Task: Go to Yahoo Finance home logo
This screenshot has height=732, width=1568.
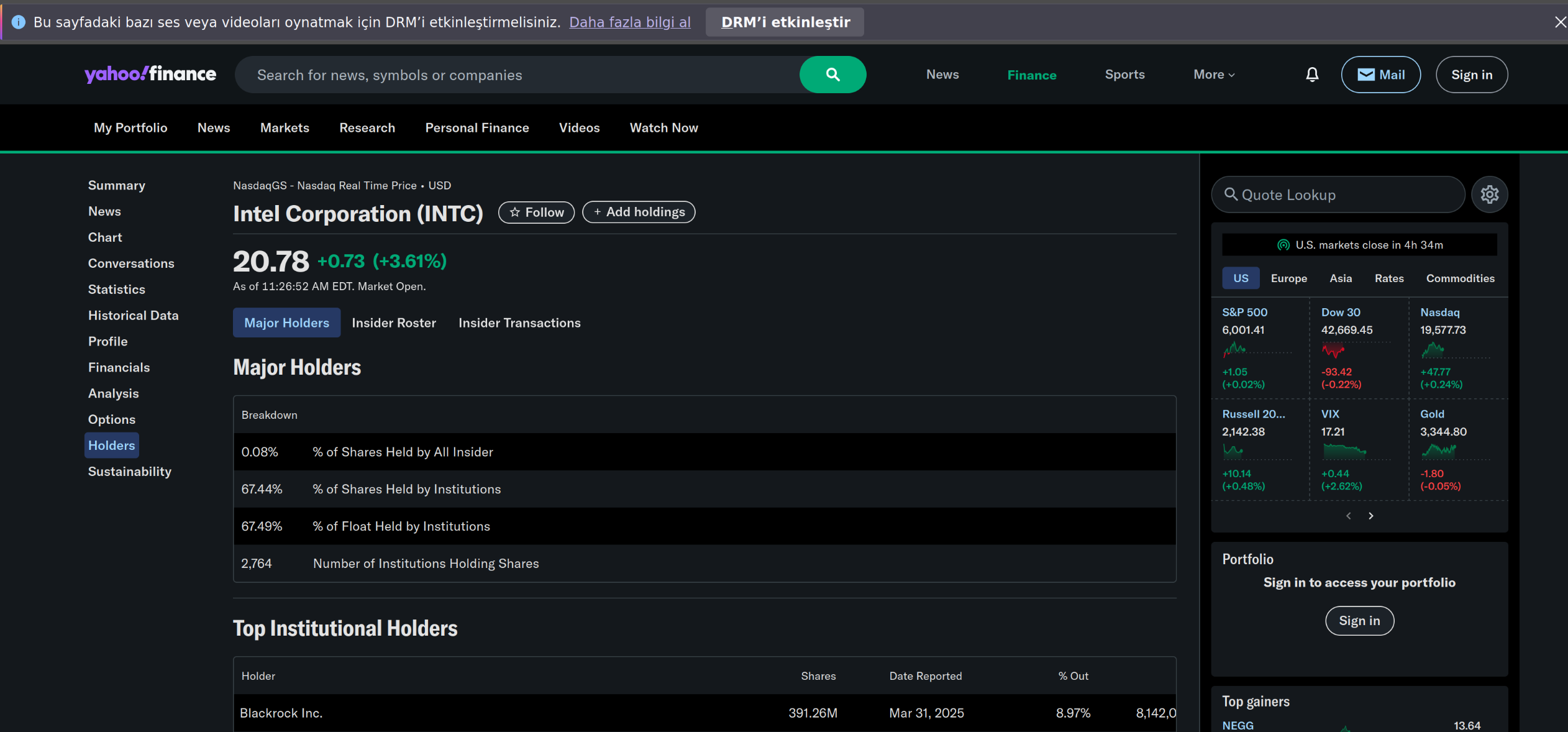Action: [x=150, y=74]
